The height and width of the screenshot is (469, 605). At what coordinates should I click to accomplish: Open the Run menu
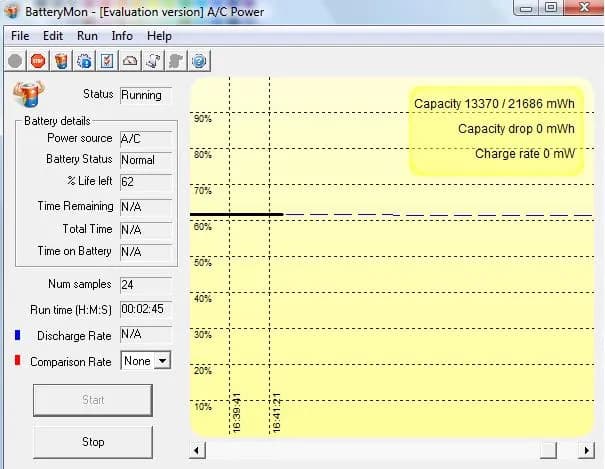coord(87,36)
